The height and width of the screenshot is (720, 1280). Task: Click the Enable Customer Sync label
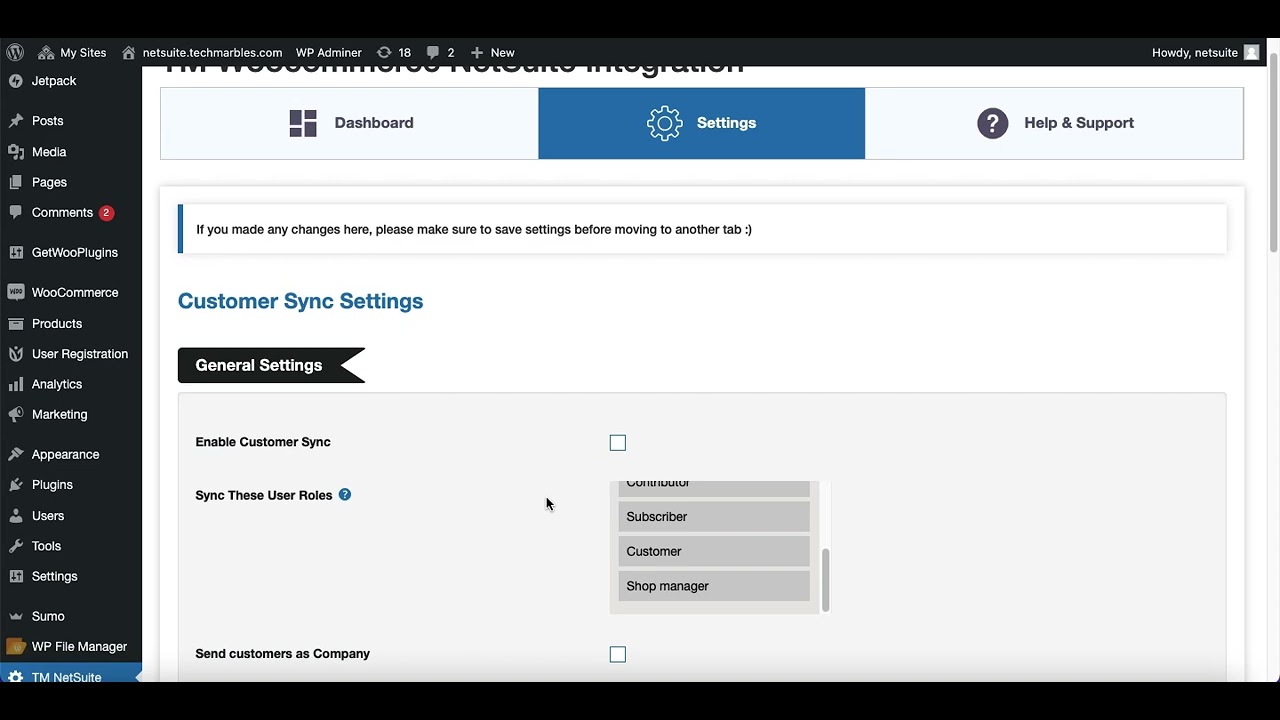263,442
